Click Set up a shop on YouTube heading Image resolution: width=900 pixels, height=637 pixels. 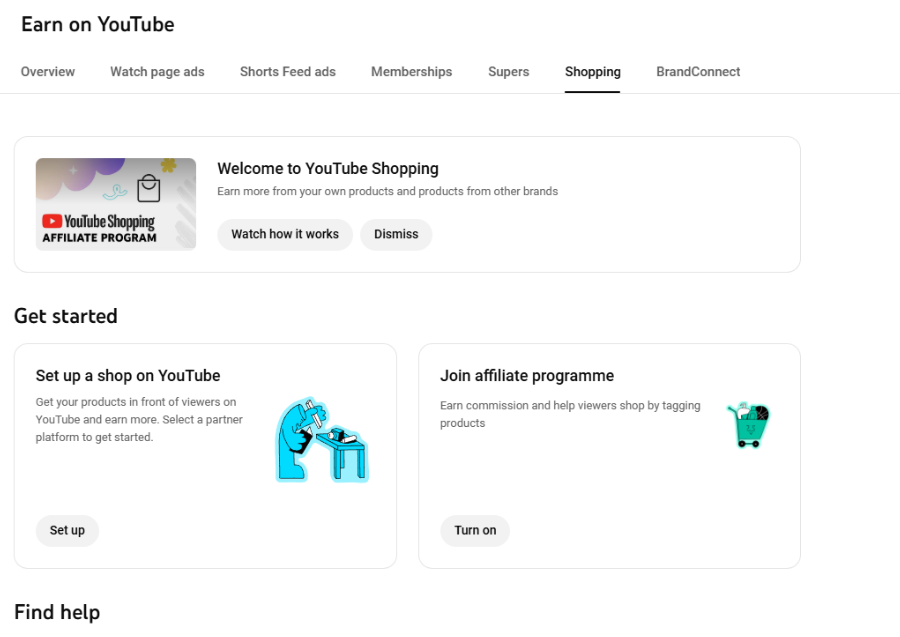(x=128, y=375)
